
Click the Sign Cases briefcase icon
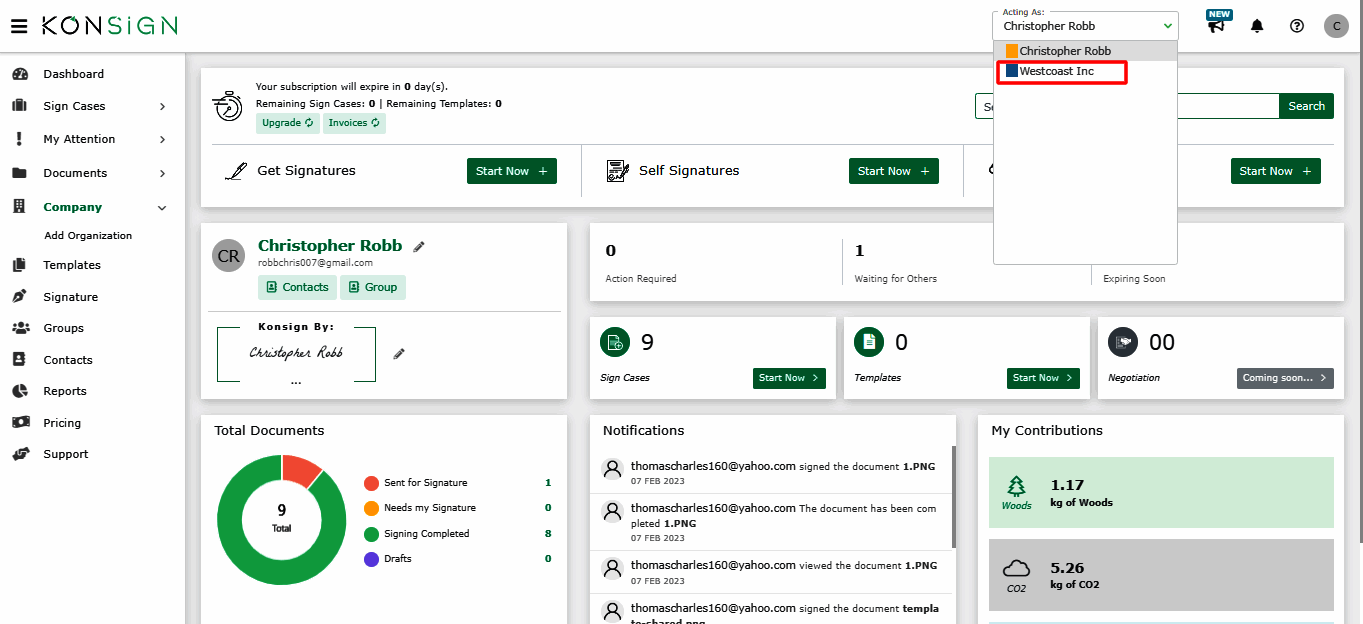(19, 106)
